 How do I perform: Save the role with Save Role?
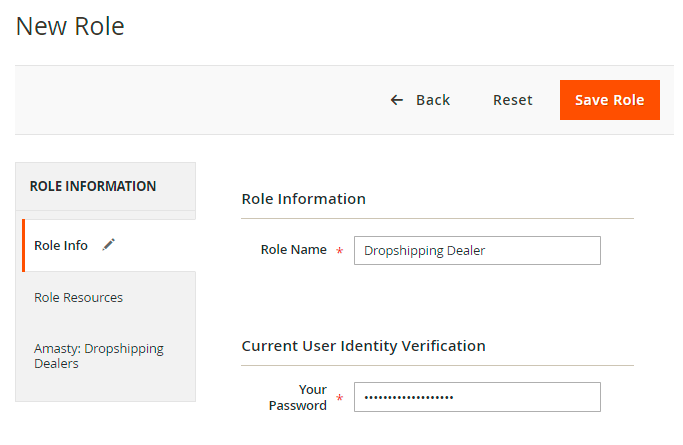[x=609, y=100]
